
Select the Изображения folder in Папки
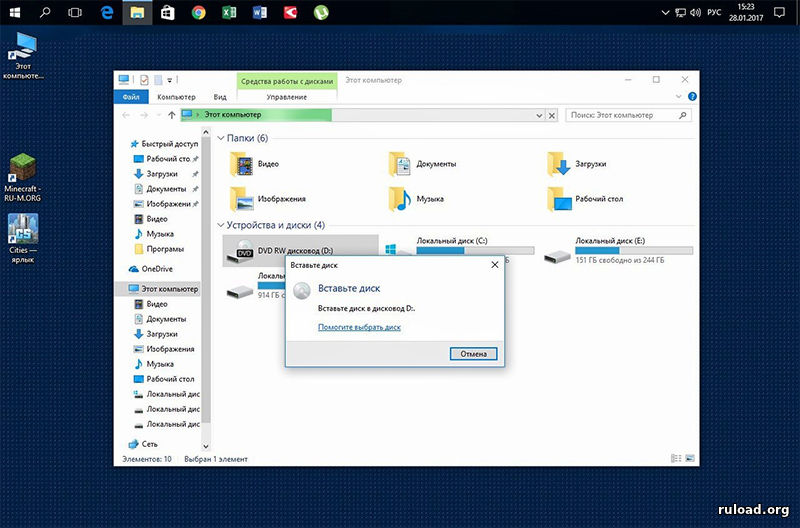tap(267, 199)
